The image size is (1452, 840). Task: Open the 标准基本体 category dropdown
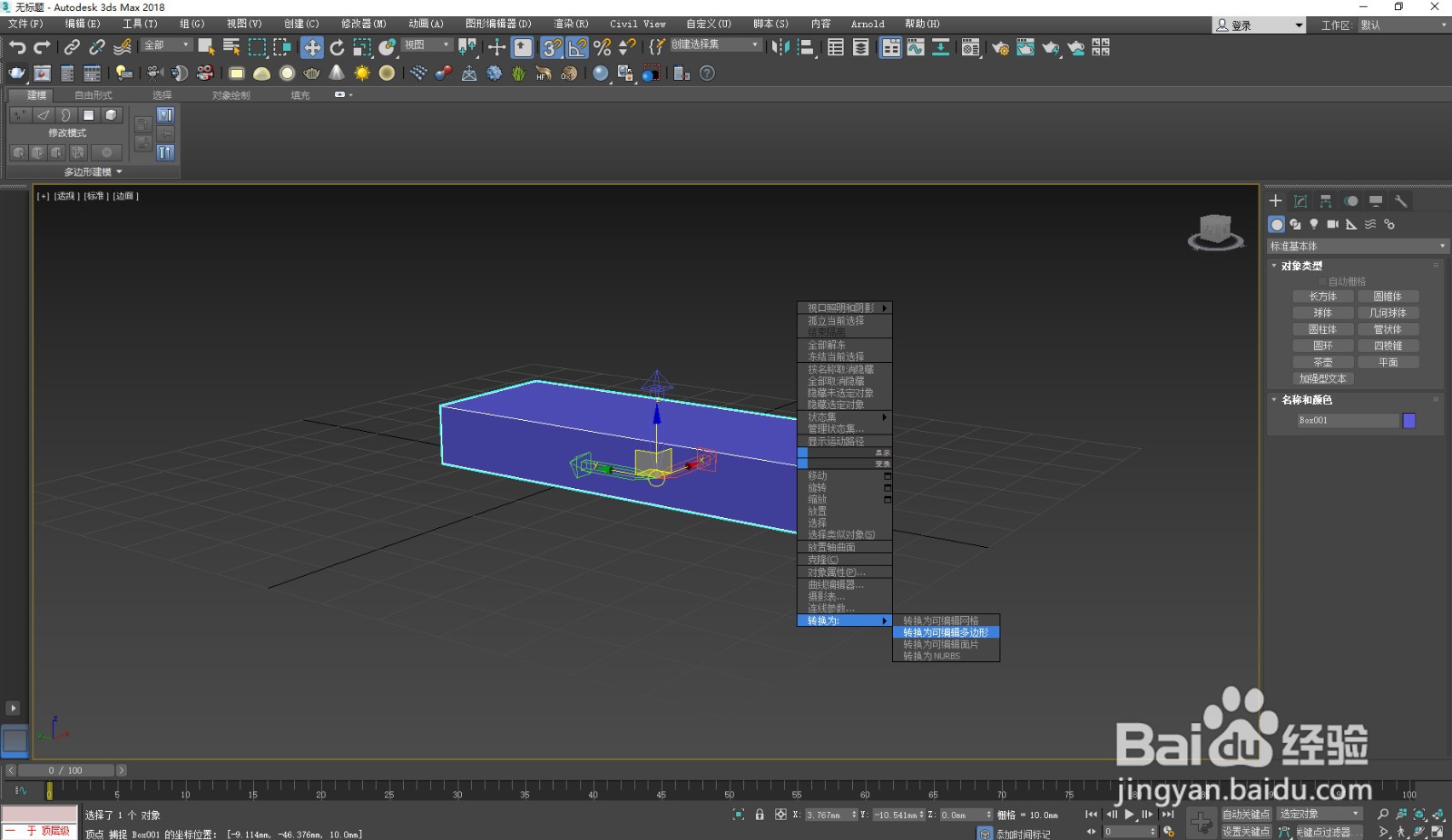pos(1357,246)
